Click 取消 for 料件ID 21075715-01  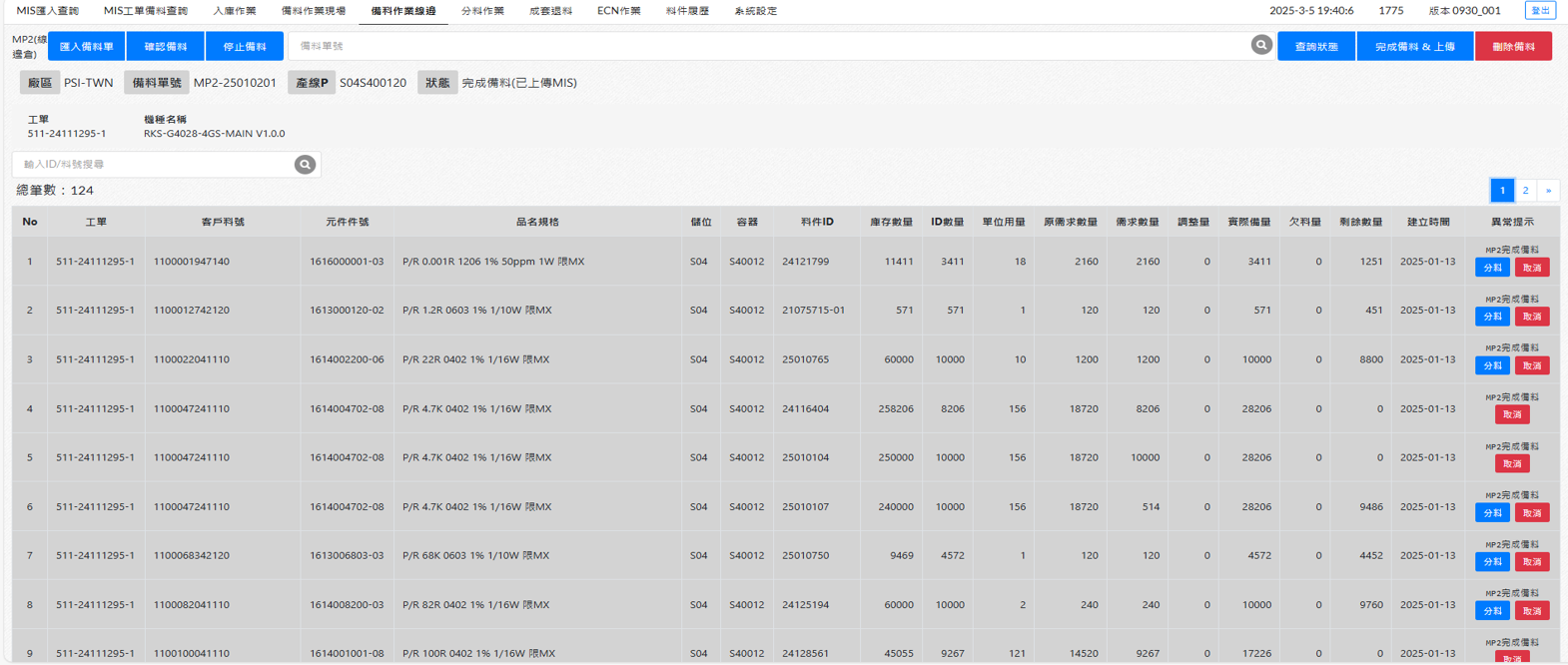click(x=1532, y=317)
